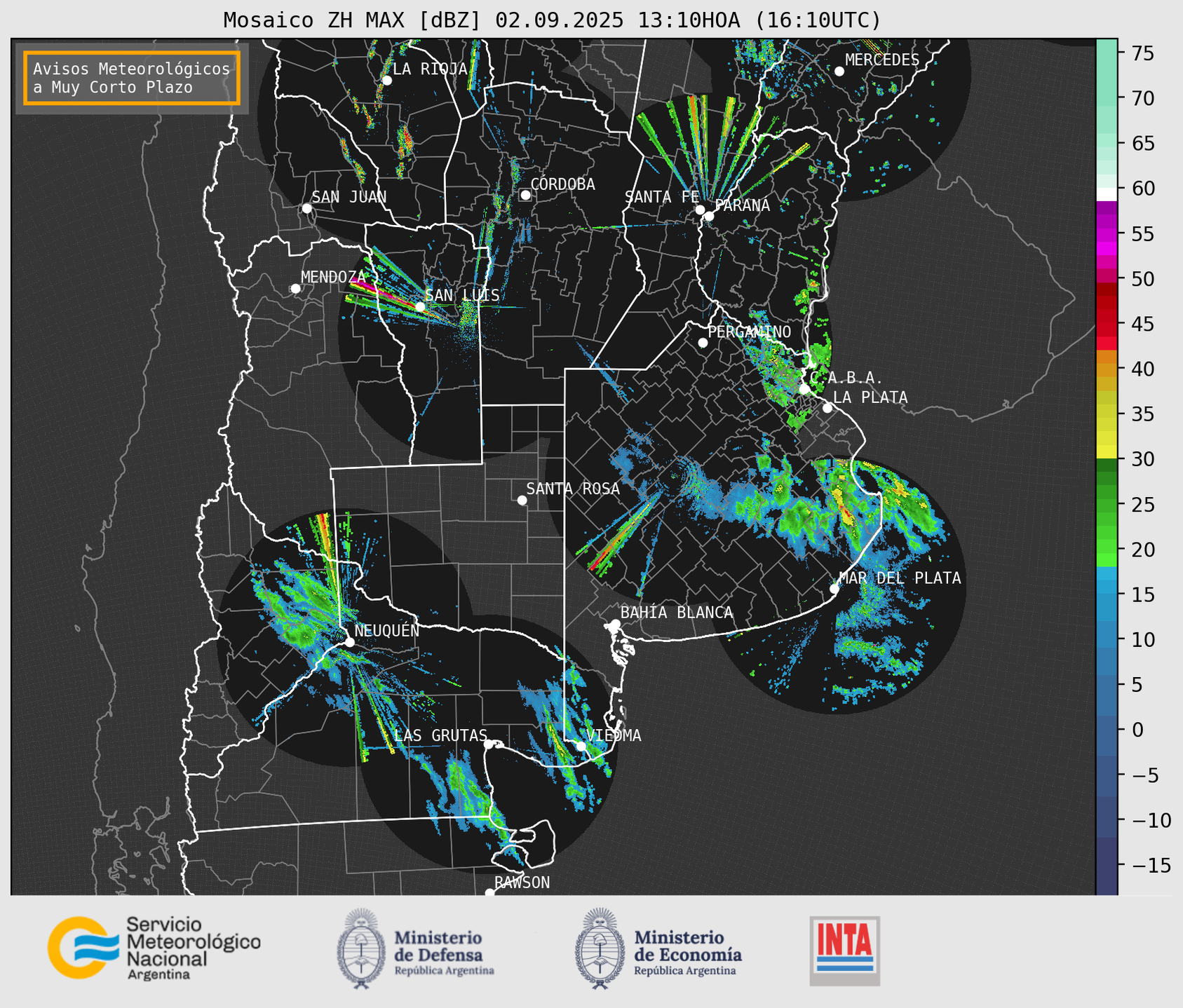The image size is (1183, 1008).
Task: Click the white 60 dBZ colorbar segment
Action: pos(1107,194)
